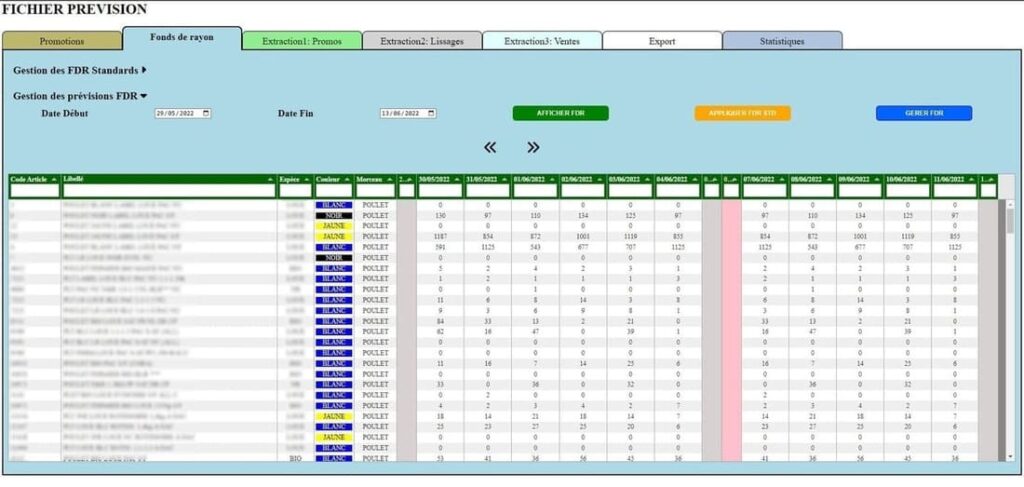Image resolution: width=1024 pixels, height=487 pixels.
Task: Focus the Couleur filter box
Action: coord(334,191)
